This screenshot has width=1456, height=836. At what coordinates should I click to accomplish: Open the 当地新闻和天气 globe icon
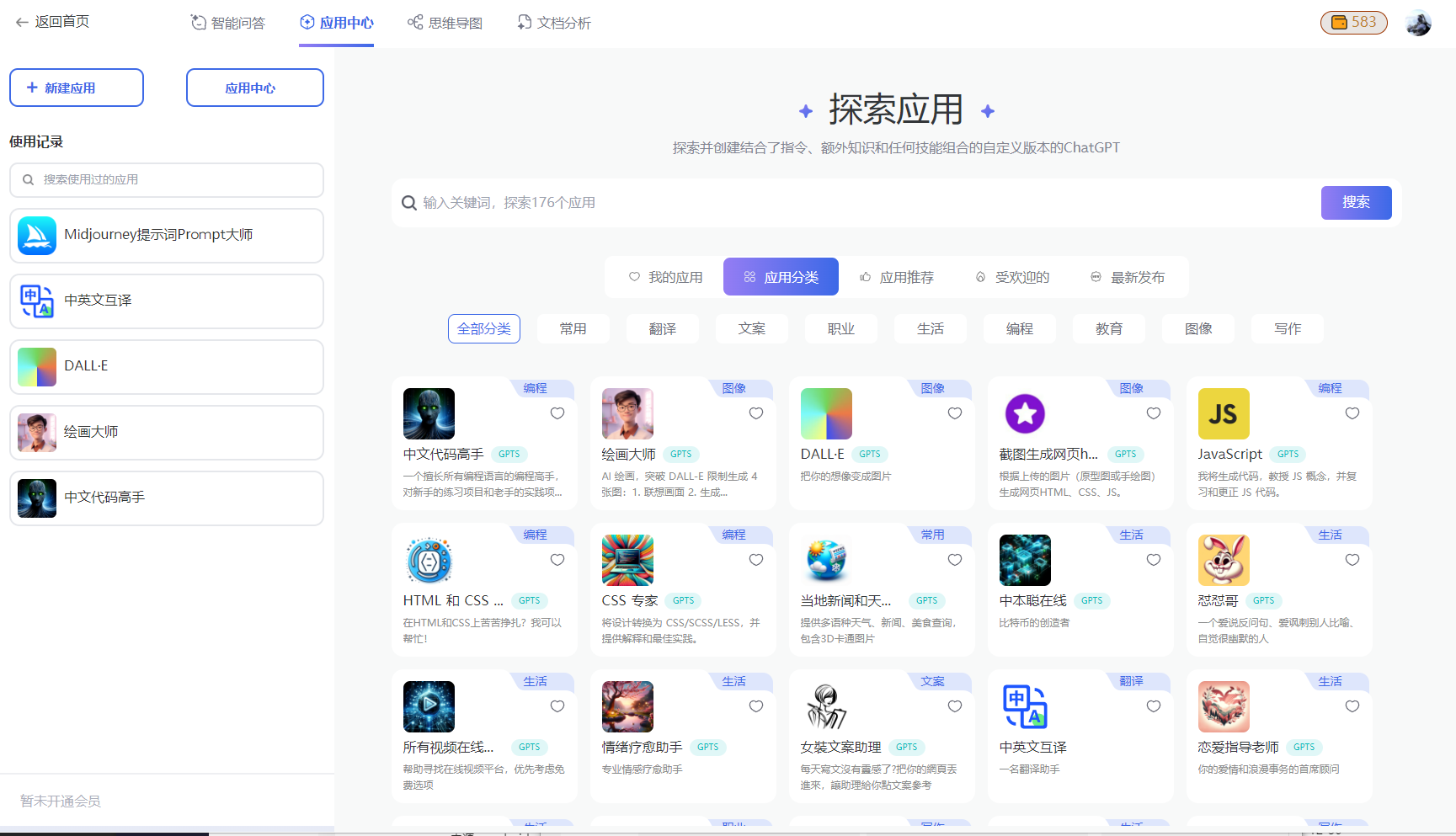click(x=826, y=560)
